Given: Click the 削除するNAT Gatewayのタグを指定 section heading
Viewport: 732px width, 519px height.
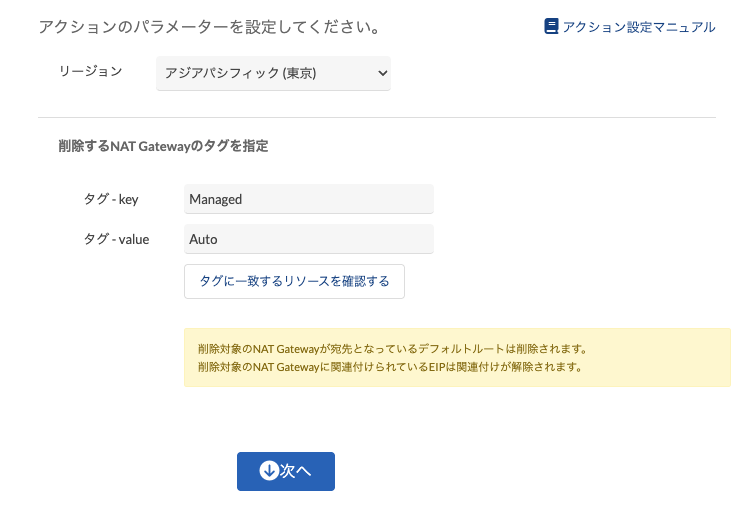Looking at the screenshot, I should point(163,146).
